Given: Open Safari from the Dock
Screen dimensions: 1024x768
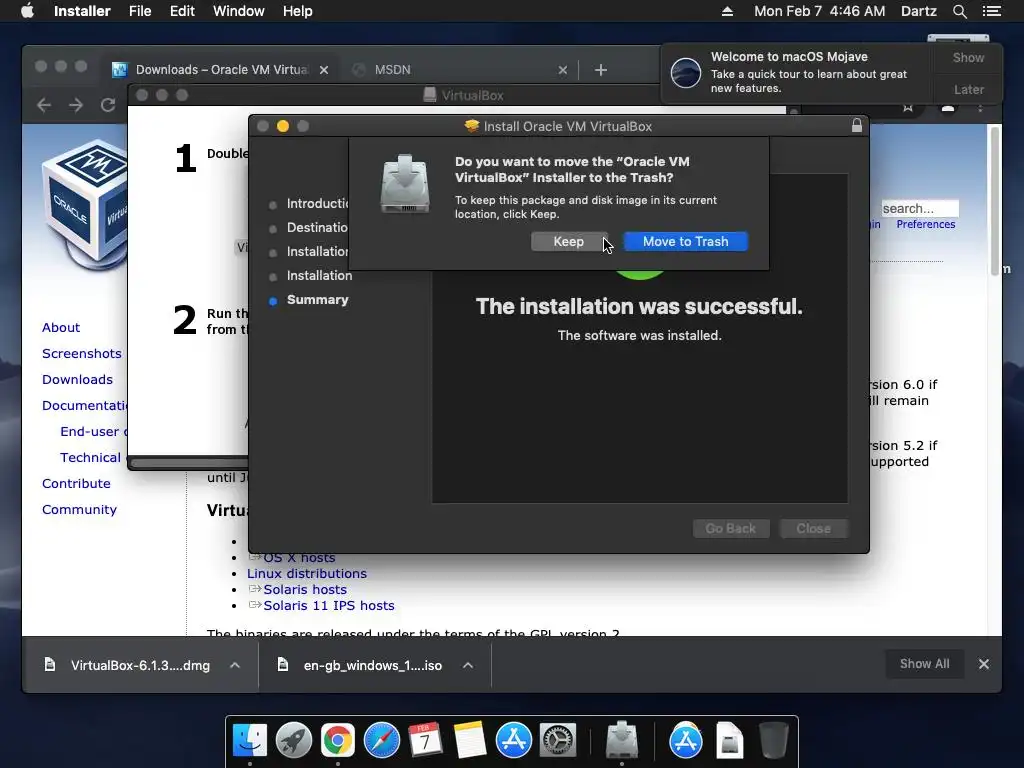Looking at the screenshot, I should point(381,741).
